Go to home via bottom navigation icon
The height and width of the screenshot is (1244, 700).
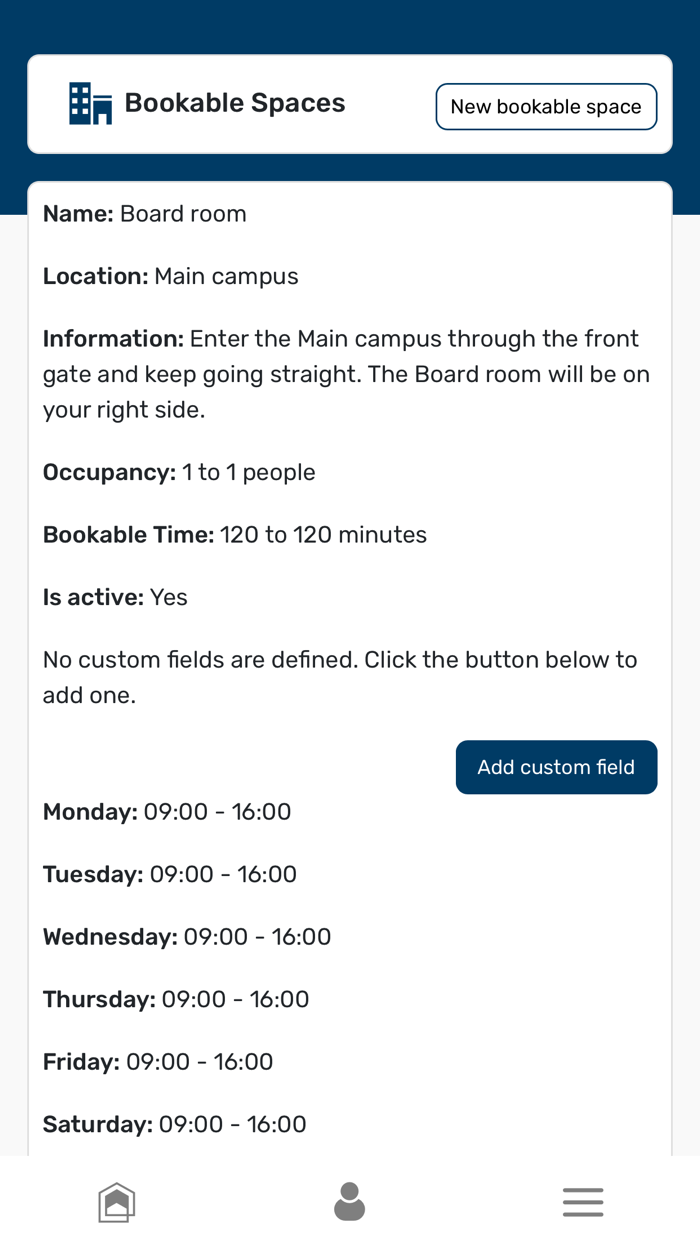pyautogui.click(x=117, y=1201)
